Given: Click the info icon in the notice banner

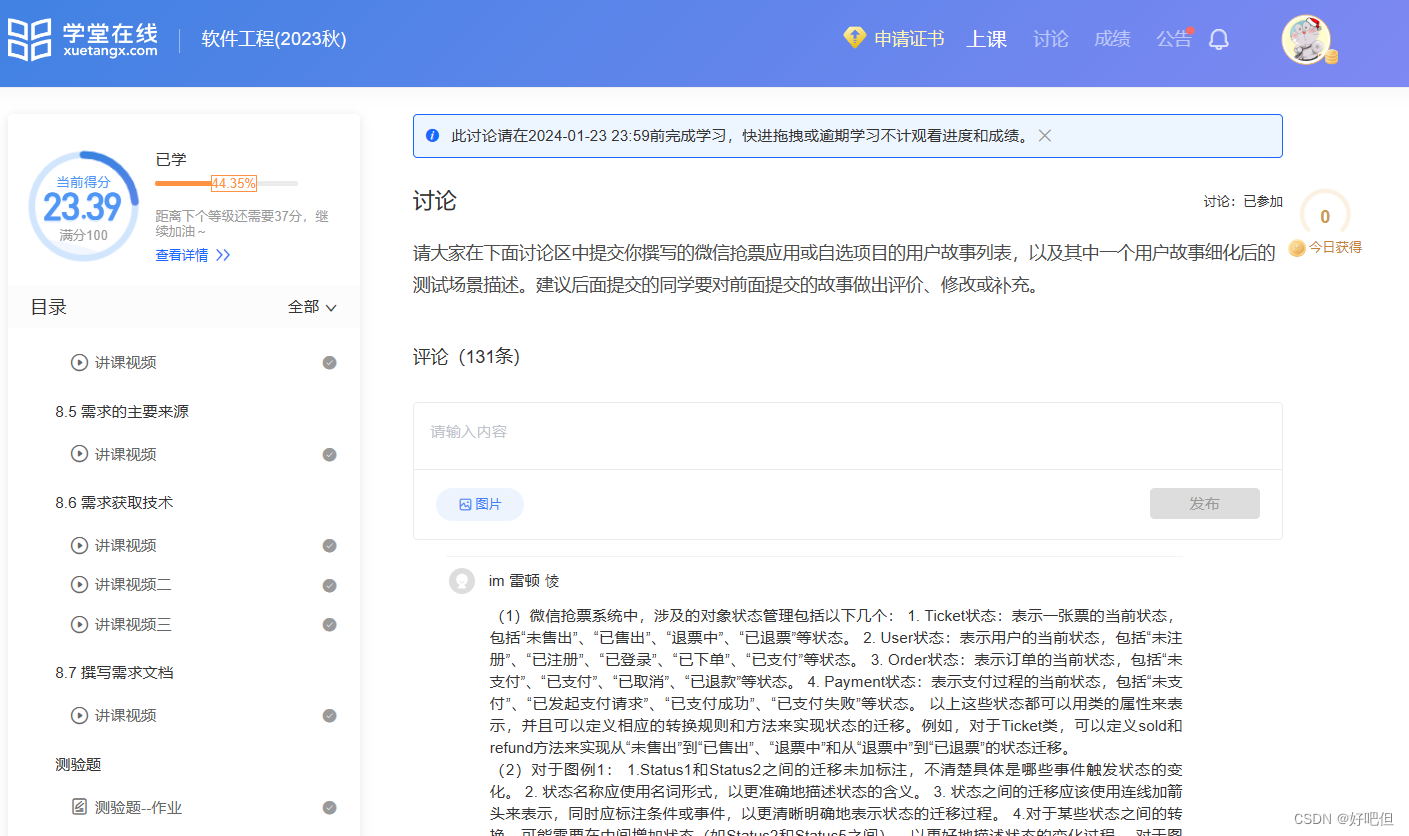Looking at the screenshot, I should [x=432, y=135].
